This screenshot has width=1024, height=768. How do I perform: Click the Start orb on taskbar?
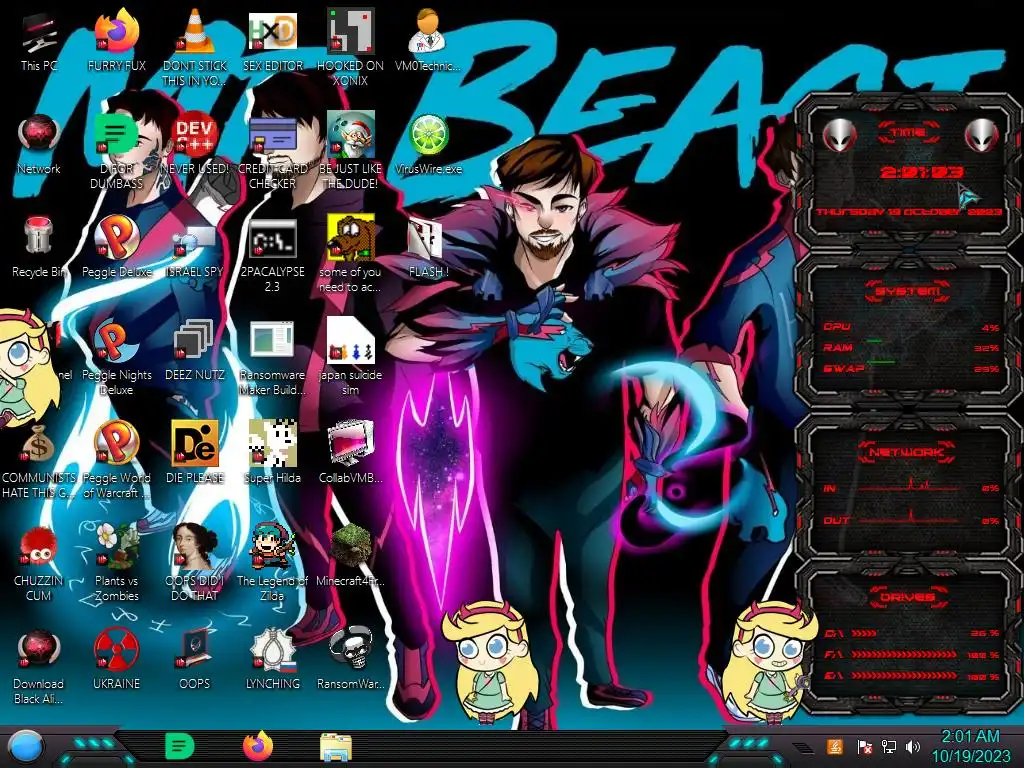[25, 746]
